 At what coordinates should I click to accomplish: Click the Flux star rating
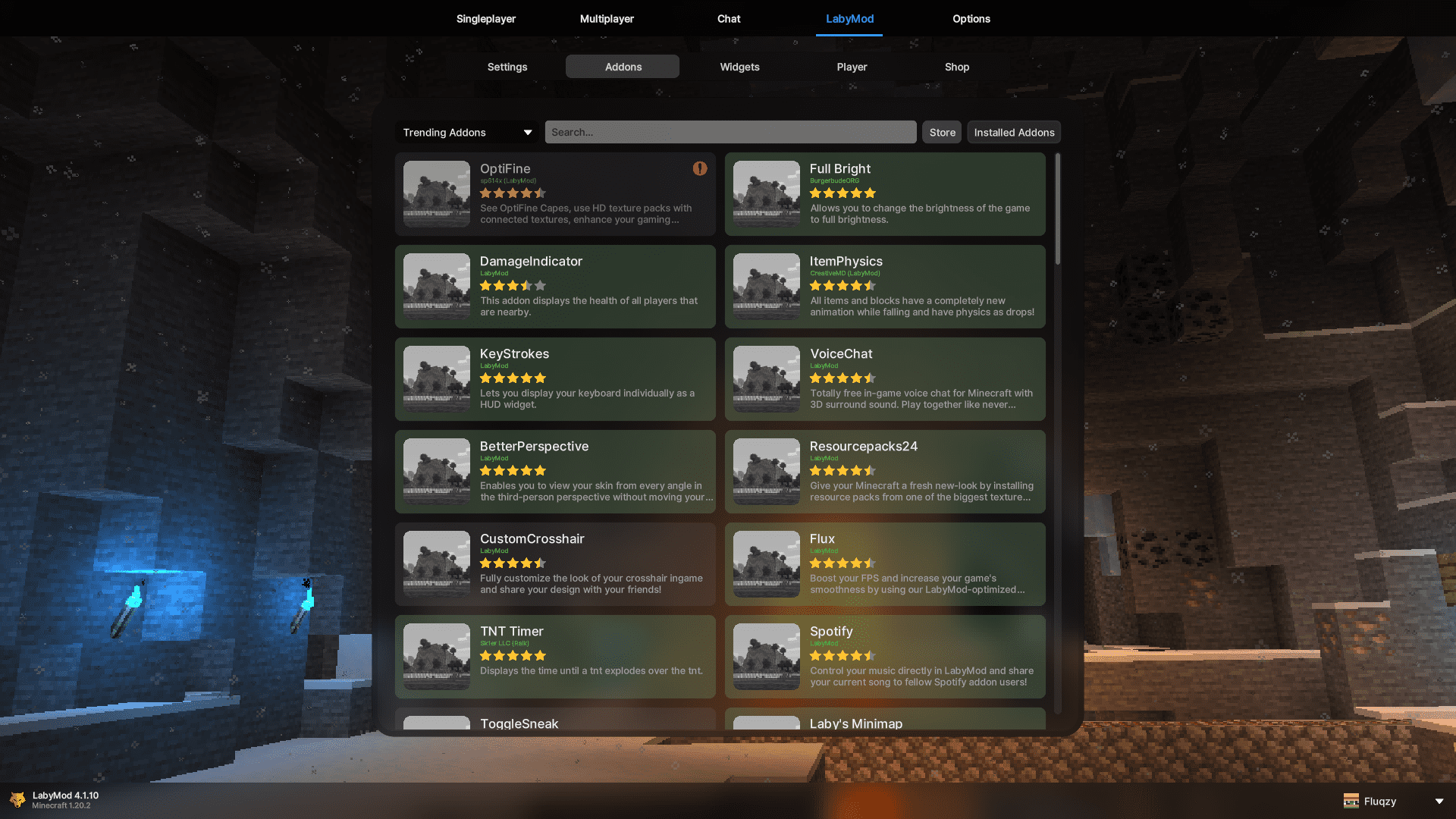[843, 563]
